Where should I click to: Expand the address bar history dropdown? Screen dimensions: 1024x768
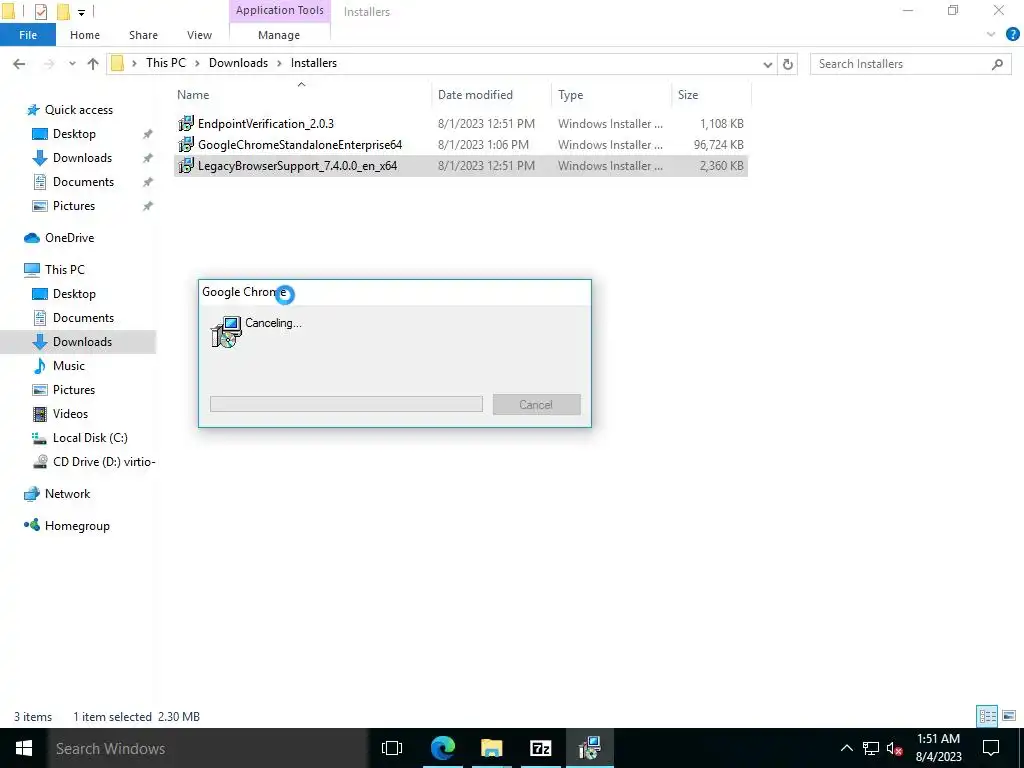coord(768,64)
